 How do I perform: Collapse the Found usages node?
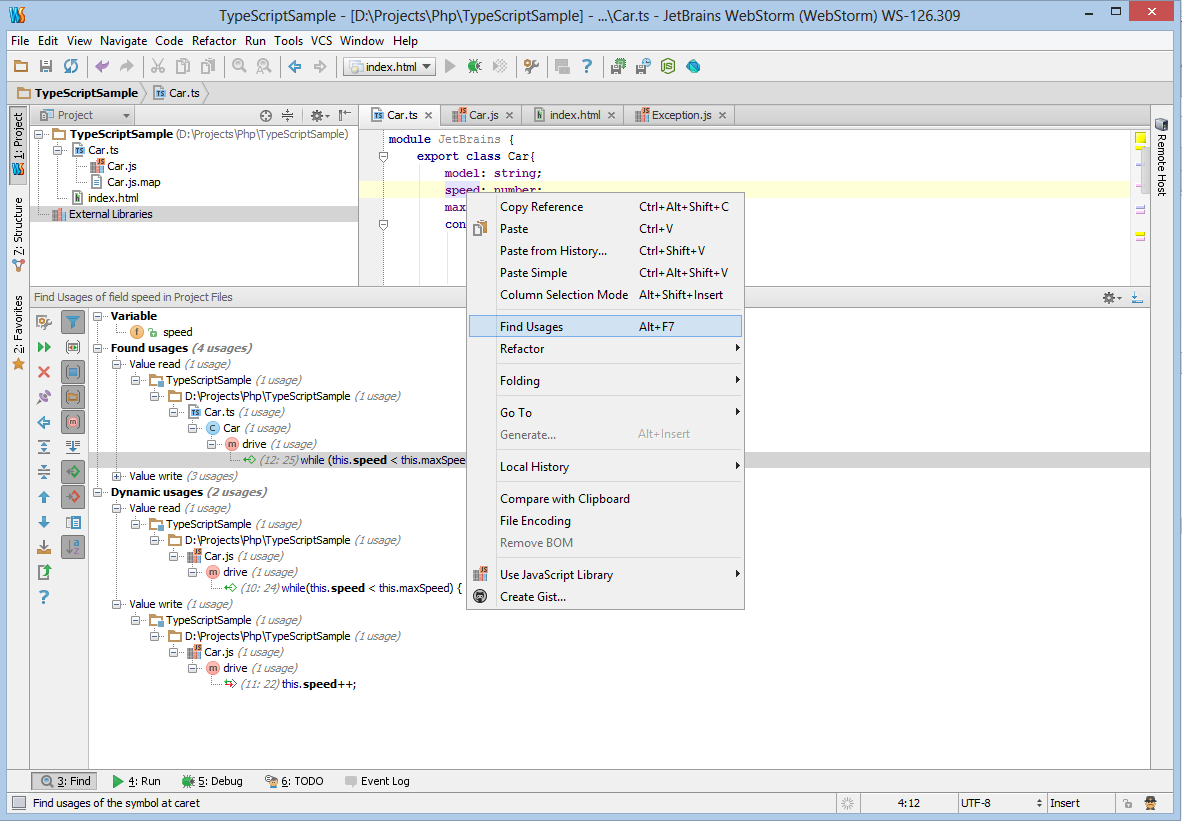point(98,348)
